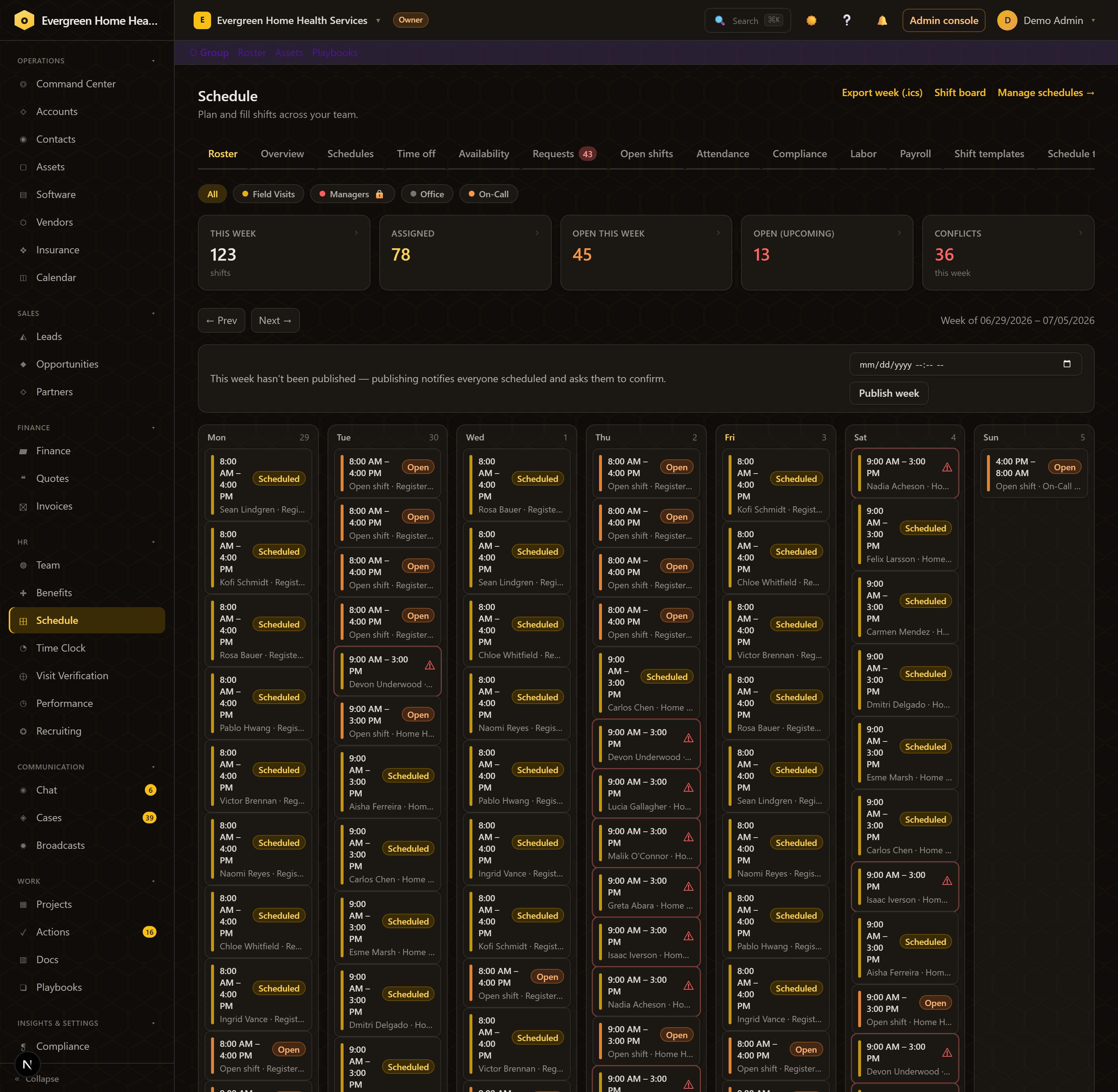Advance to next week with Next

[275, 321]
